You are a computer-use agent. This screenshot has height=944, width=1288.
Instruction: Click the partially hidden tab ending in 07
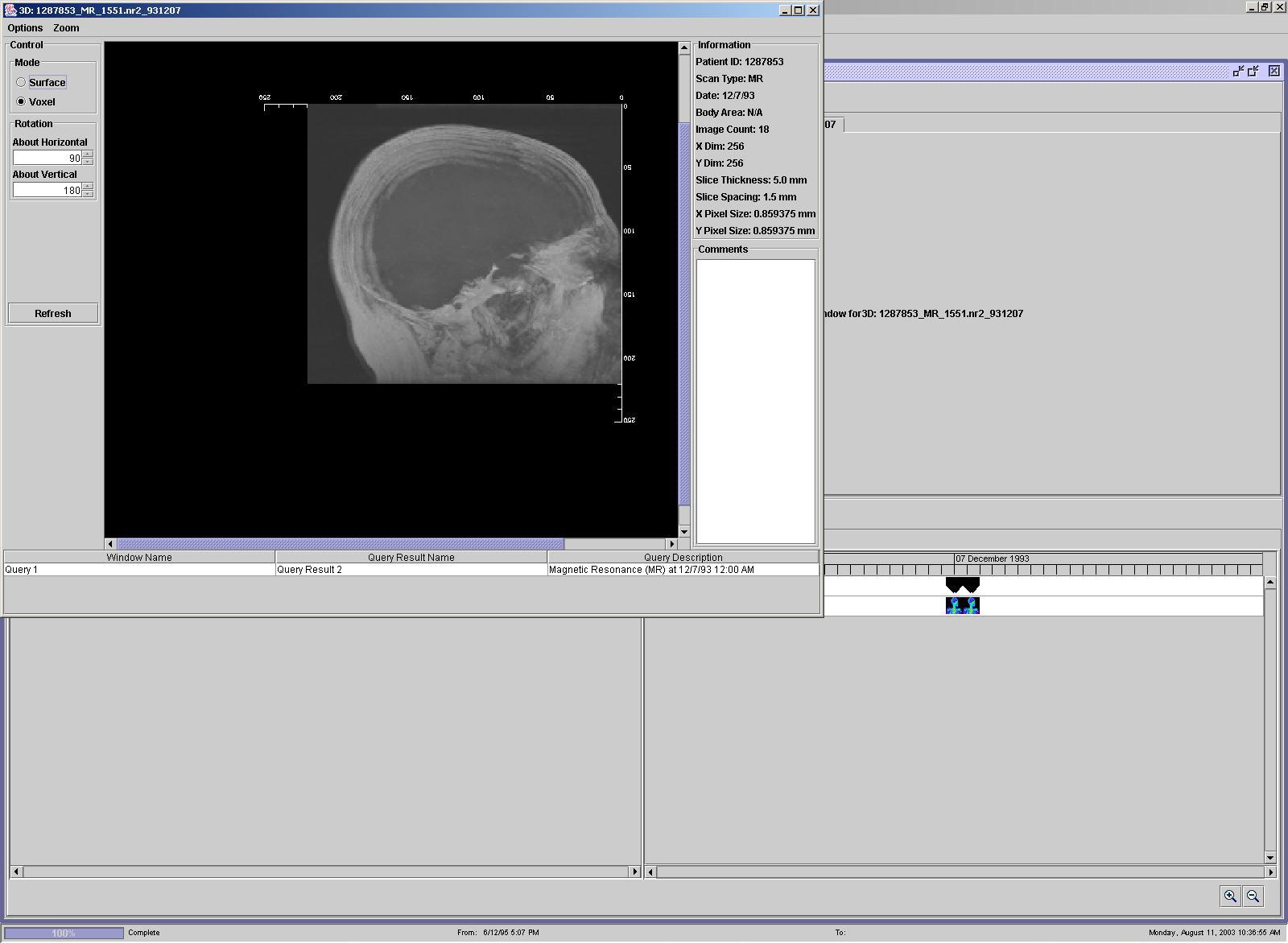(833, 125)
